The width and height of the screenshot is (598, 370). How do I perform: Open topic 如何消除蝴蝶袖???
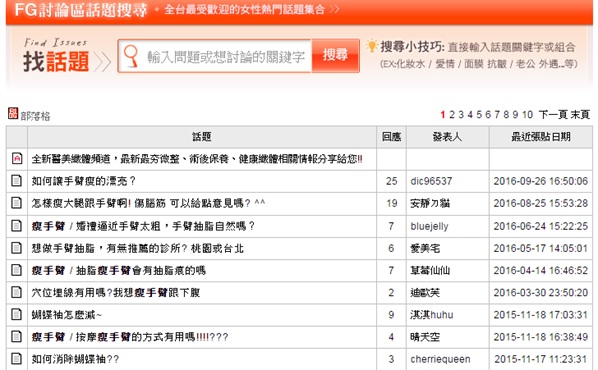75,359
